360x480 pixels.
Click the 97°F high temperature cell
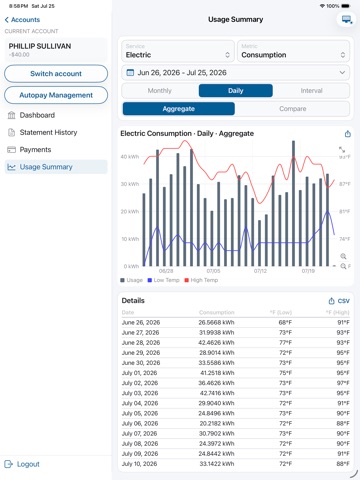[x=343, y=383]
